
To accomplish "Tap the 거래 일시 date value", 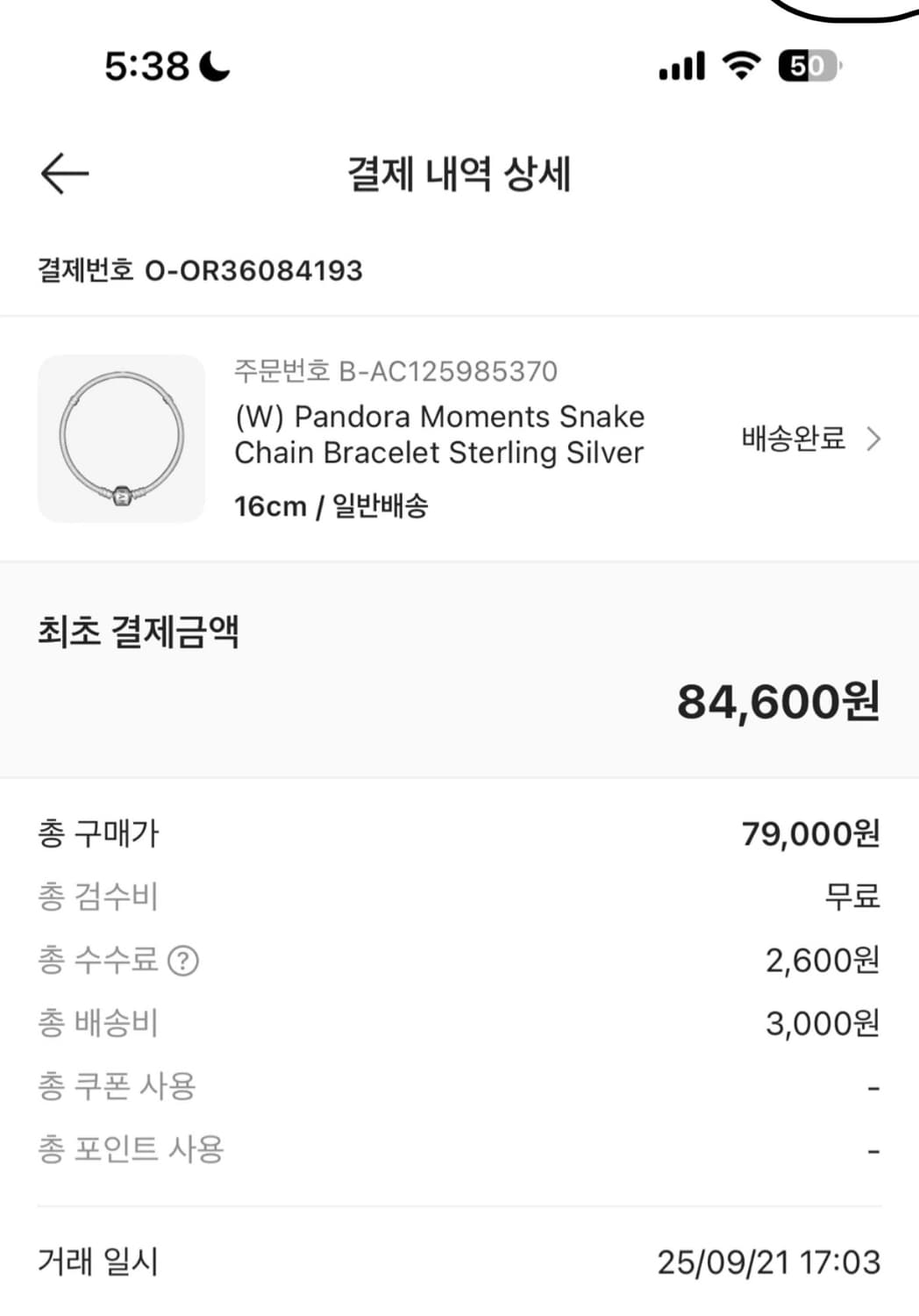I will pos(768,1262).
